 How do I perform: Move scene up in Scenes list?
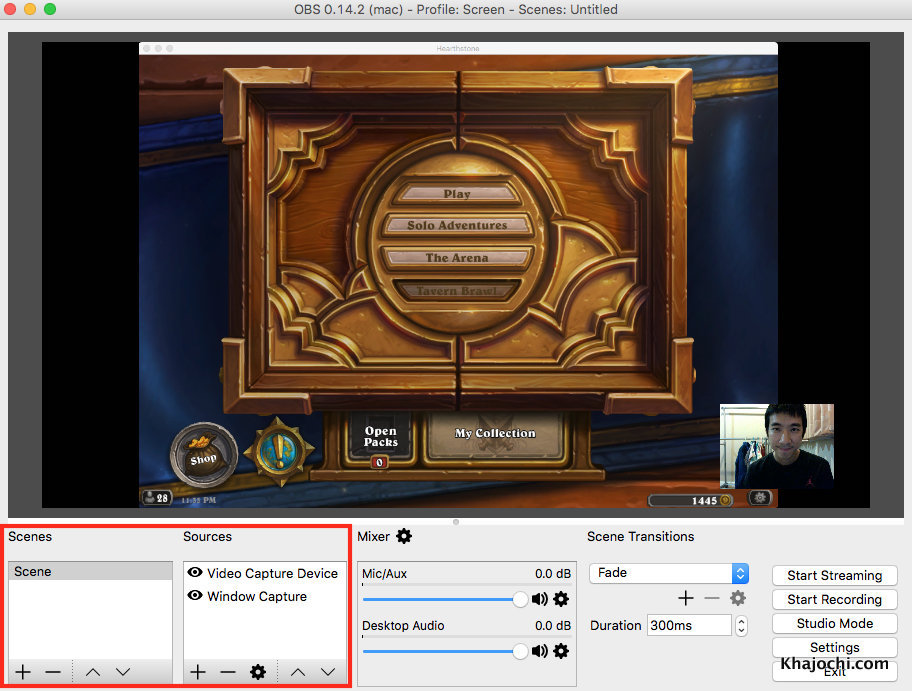[x=93, y=672]
